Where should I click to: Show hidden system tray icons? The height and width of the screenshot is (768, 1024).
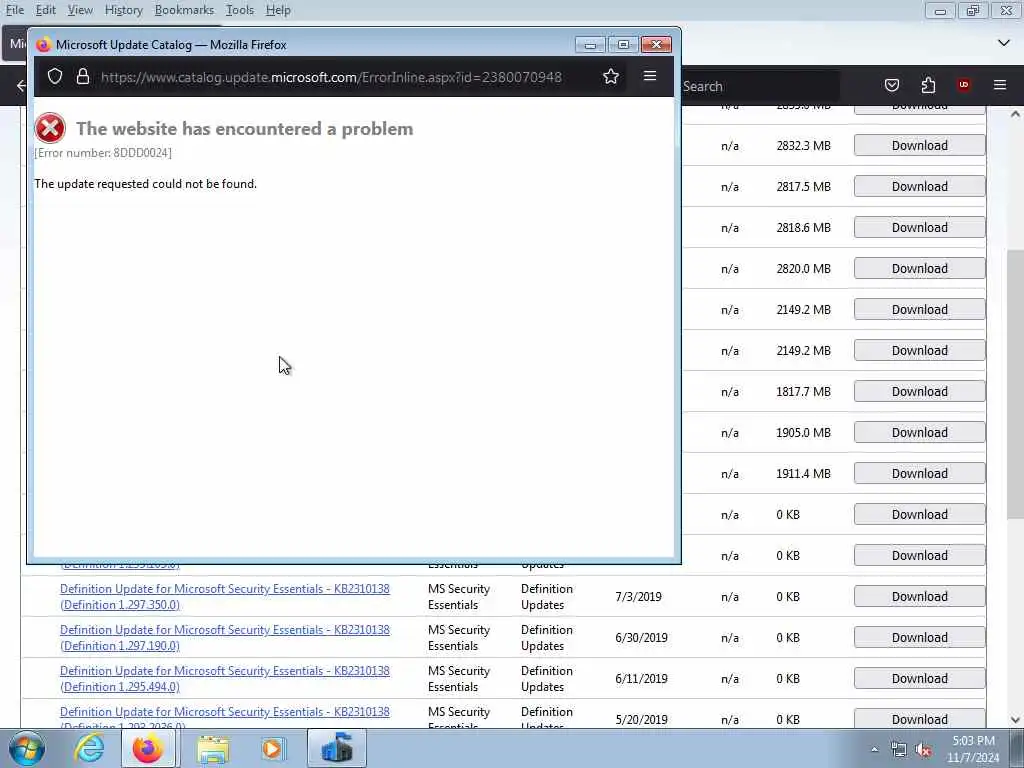pyautogui.click(x=874, y=750)
